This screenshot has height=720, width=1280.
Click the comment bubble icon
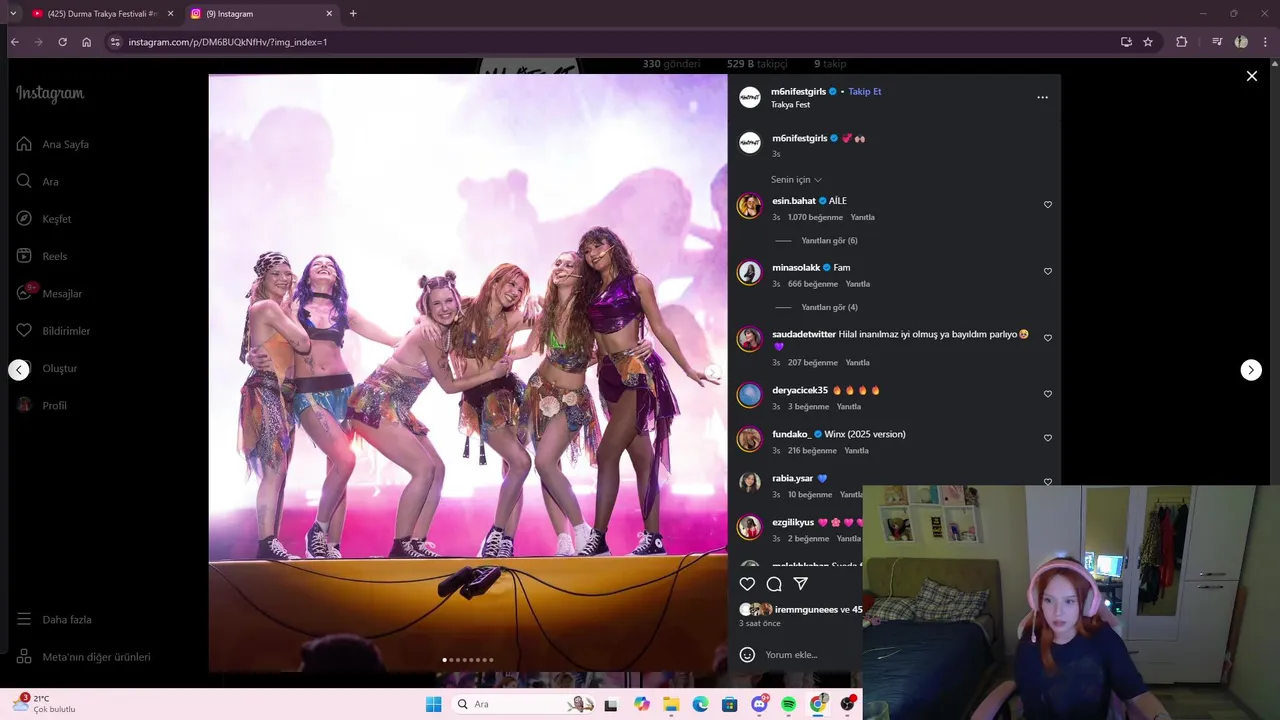tap(774, 584)
